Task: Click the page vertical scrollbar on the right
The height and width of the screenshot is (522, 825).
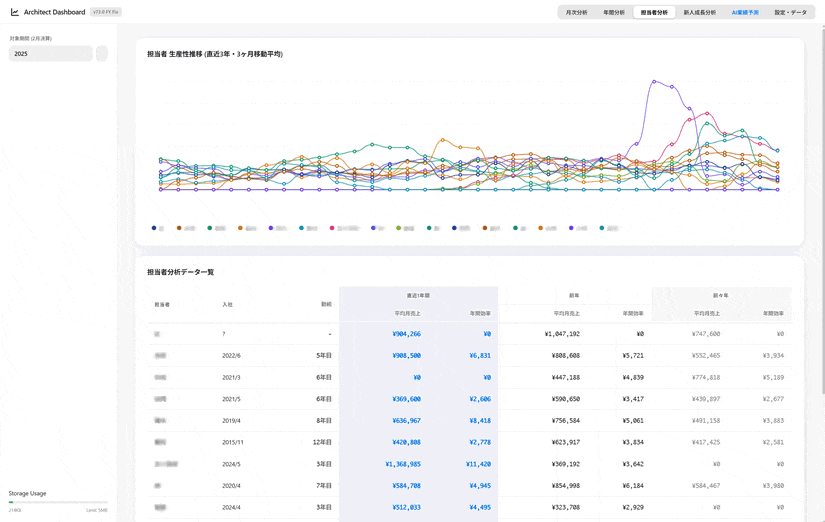Action: pyautogui.click(x=822, y=210)
